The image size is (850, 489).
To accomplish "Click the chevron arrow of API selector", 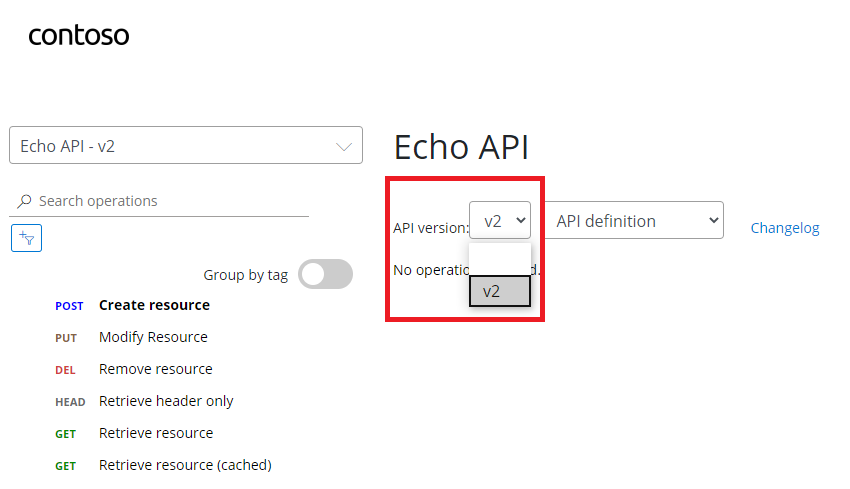I will [344, 146].
